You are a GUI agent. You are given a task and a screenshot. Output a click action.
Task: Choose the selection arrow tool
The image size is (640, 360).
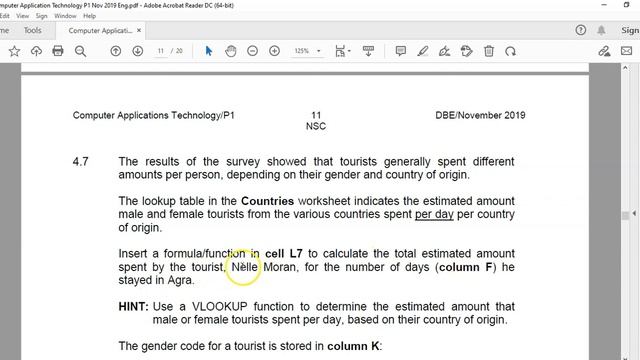209,51
